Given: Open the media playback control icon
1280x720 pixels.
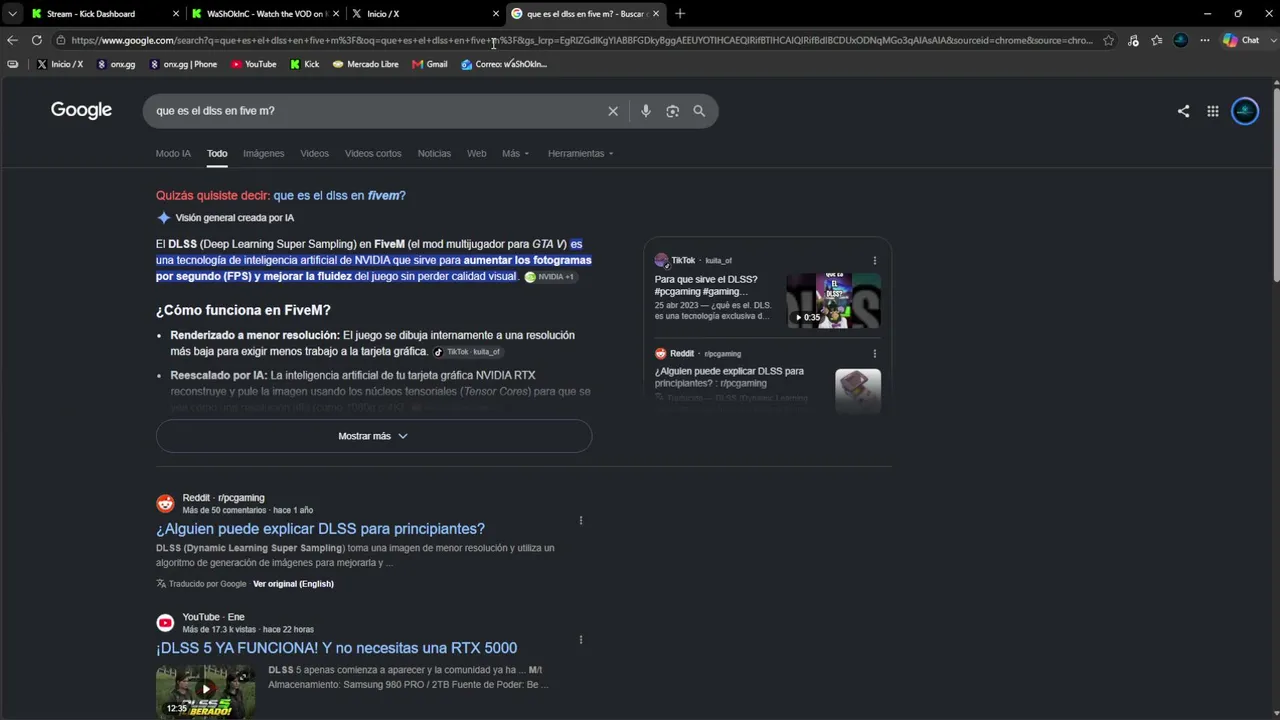Looking at the screenshot, I should [x=1133, y=40].
